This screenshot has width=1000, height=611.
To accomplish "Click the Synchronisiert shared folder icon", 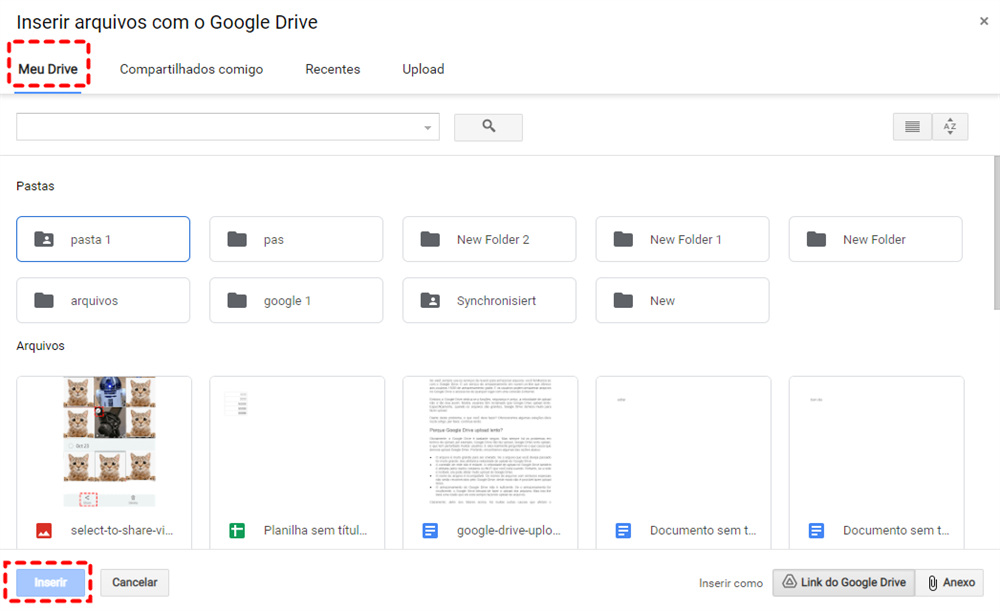I will (x=430, y=301).
